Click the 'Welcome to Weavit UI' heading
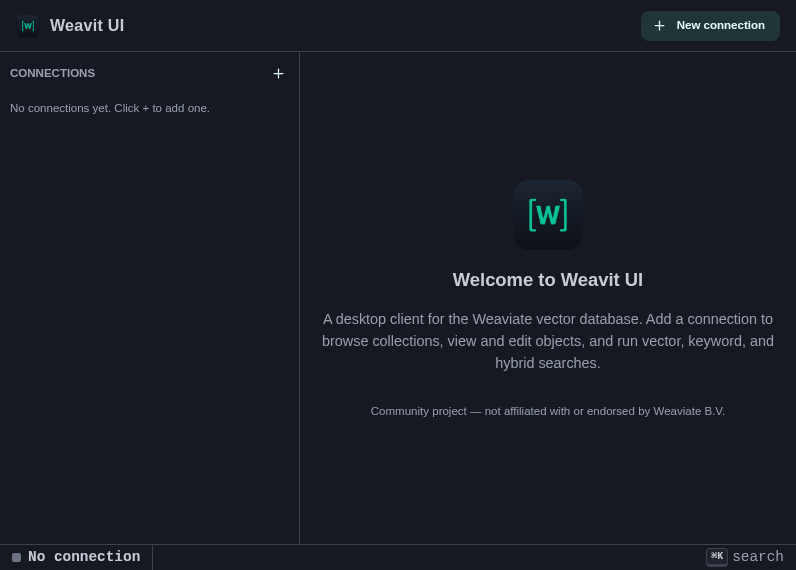The height and width of the screenshot is (570, 796). tap(548, 280)
